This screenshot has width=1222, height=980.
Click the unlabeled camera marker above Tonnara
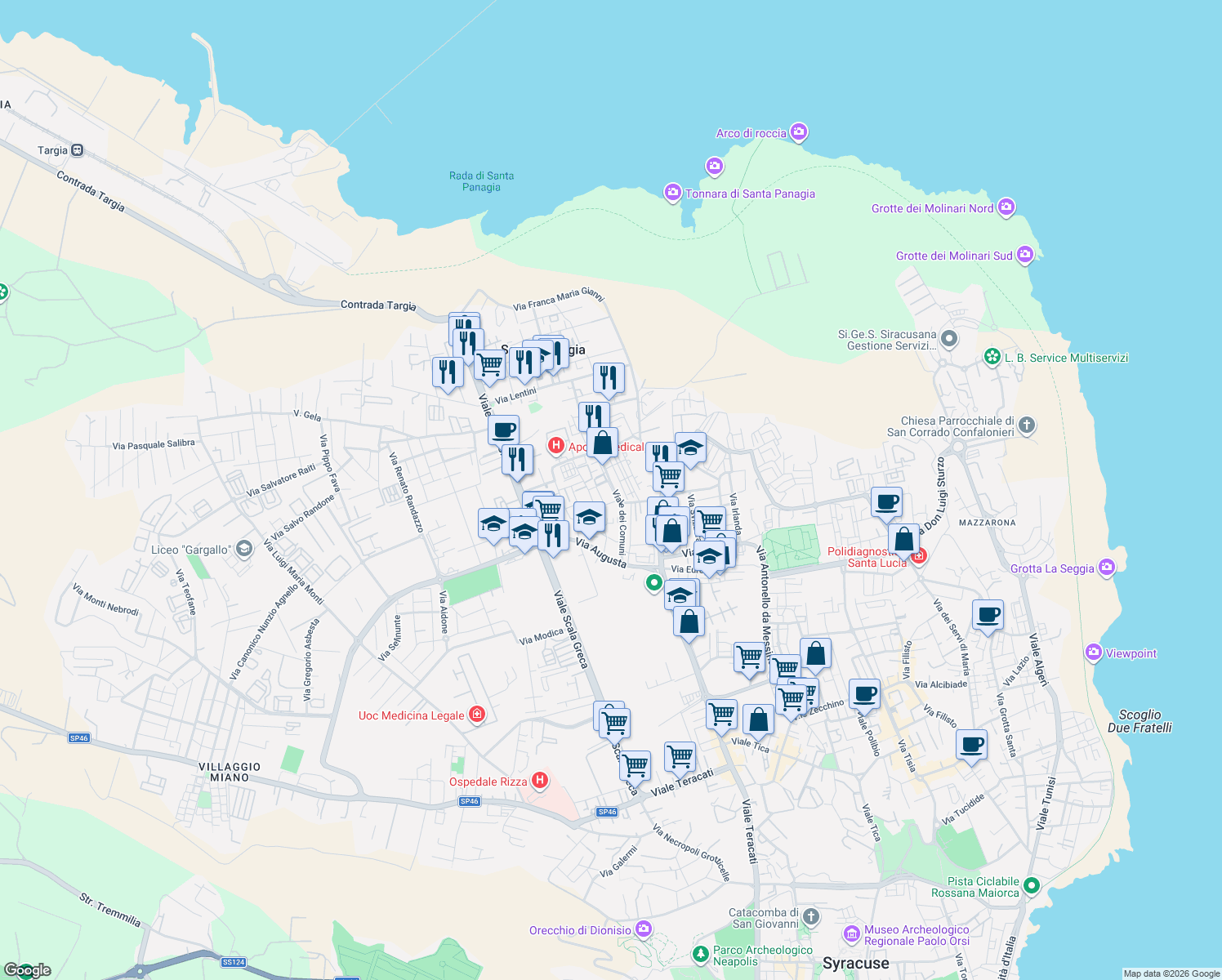click(x=715, y=167)
